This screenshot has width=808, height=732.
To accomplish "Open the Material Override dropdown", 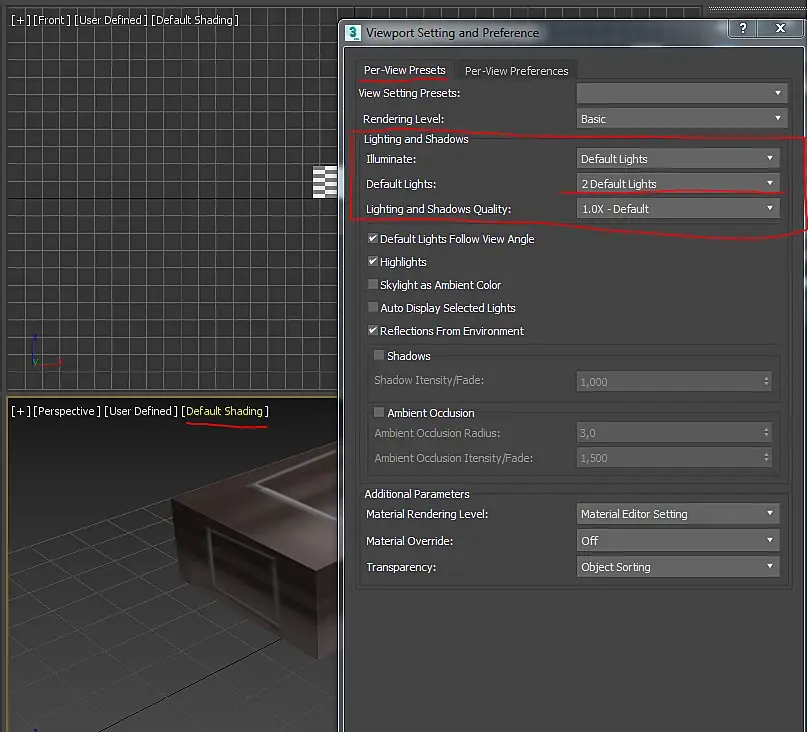I will (x=678, y=540).
